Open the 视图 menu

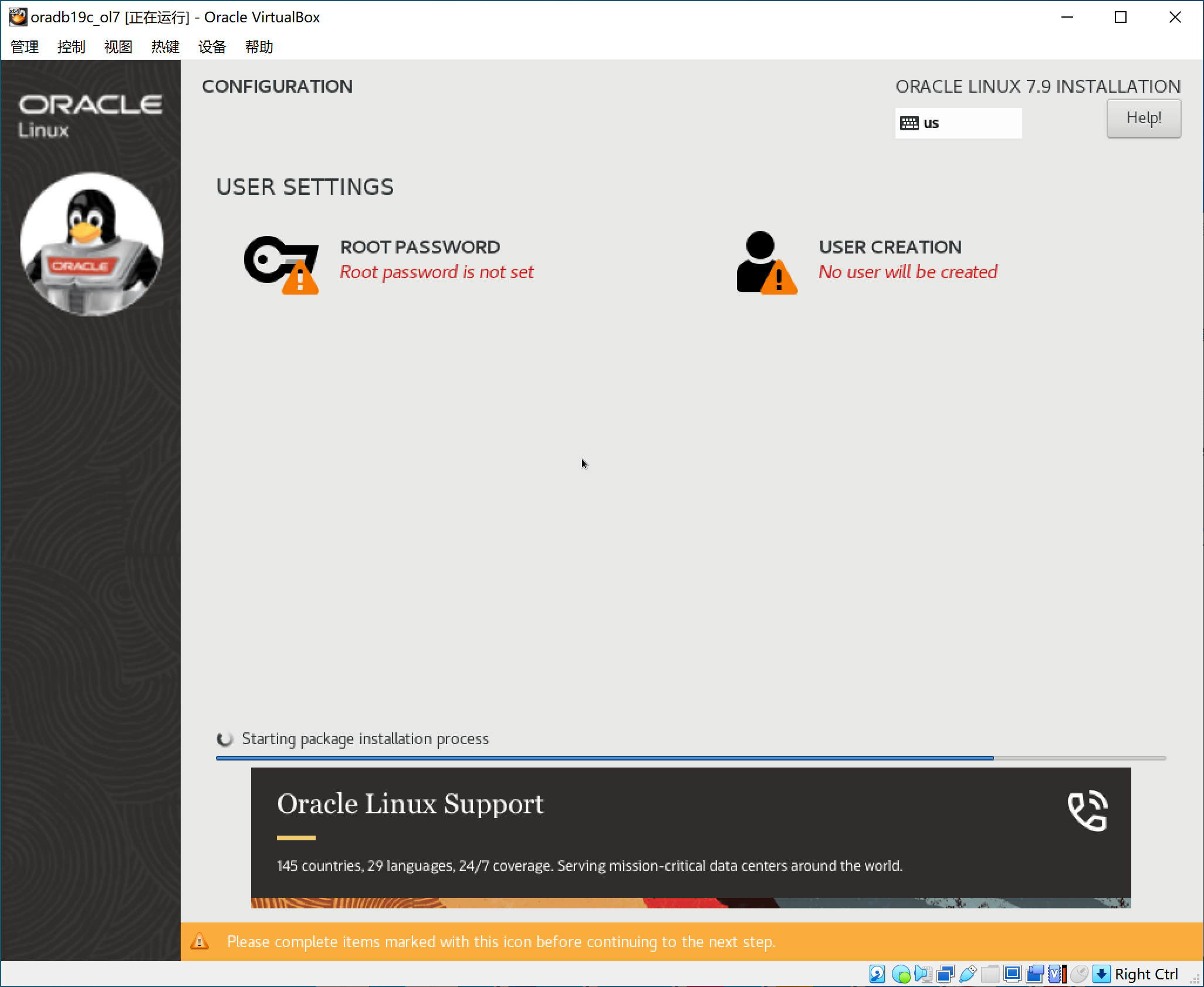118,47
